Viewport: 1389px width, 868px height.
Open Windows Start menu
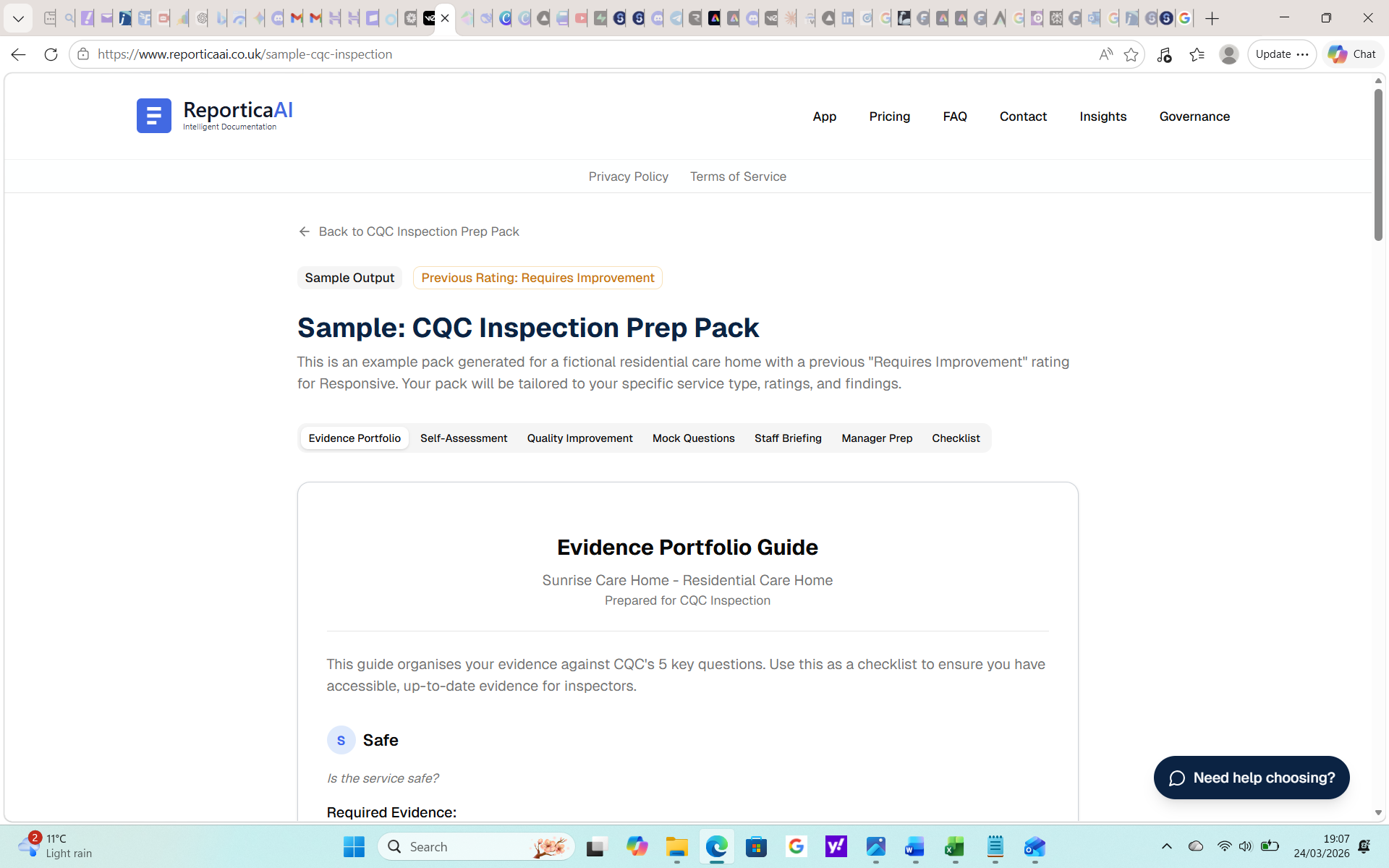pyautogui.click(x=354, y=846)
